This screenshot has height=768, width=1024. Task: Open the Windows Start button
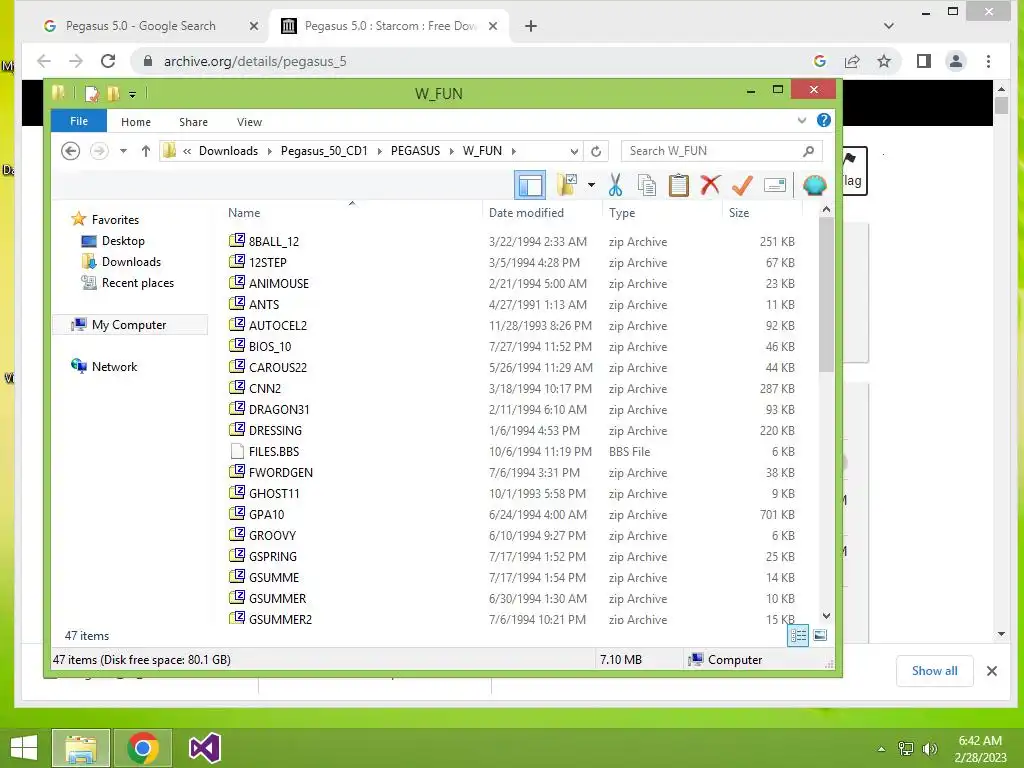click(x=24, y=748)
